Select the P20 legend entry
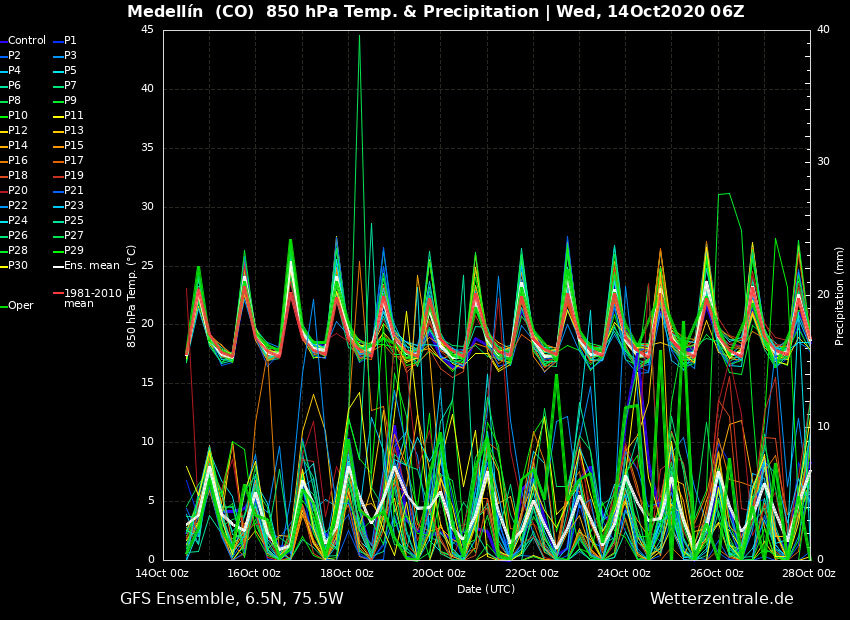The image size is (850, 620). 18,191
